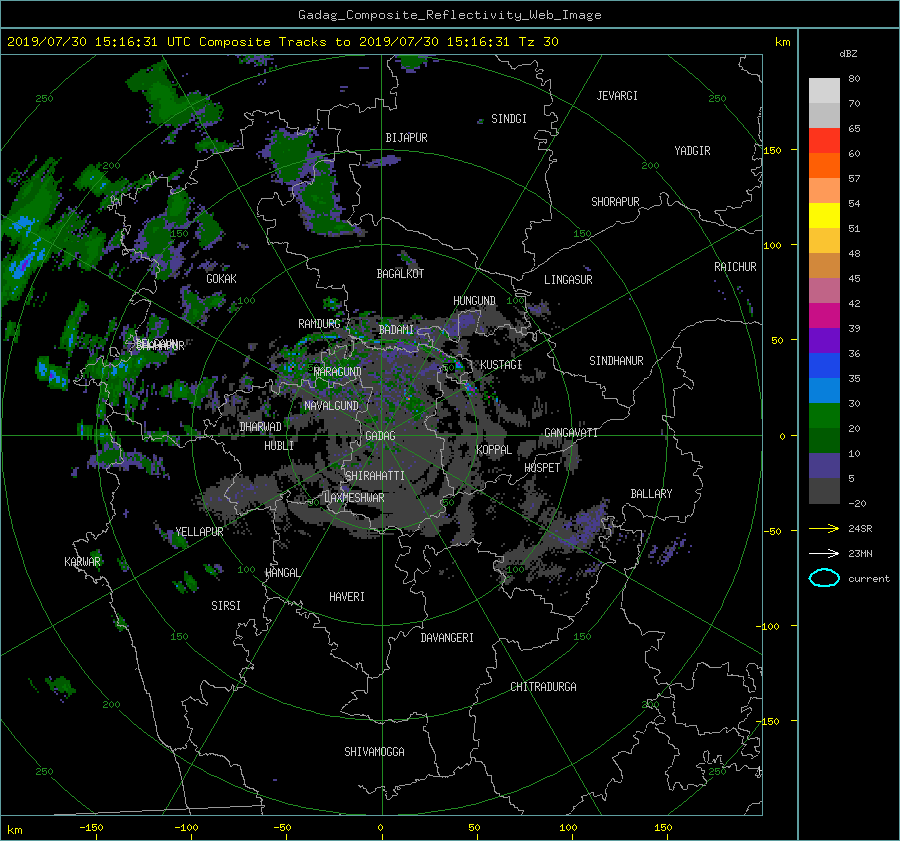Click the CHITRADURGA city label
Viewport: 900px width, 841px height.
pyautogui.click(x=543, y=687)
